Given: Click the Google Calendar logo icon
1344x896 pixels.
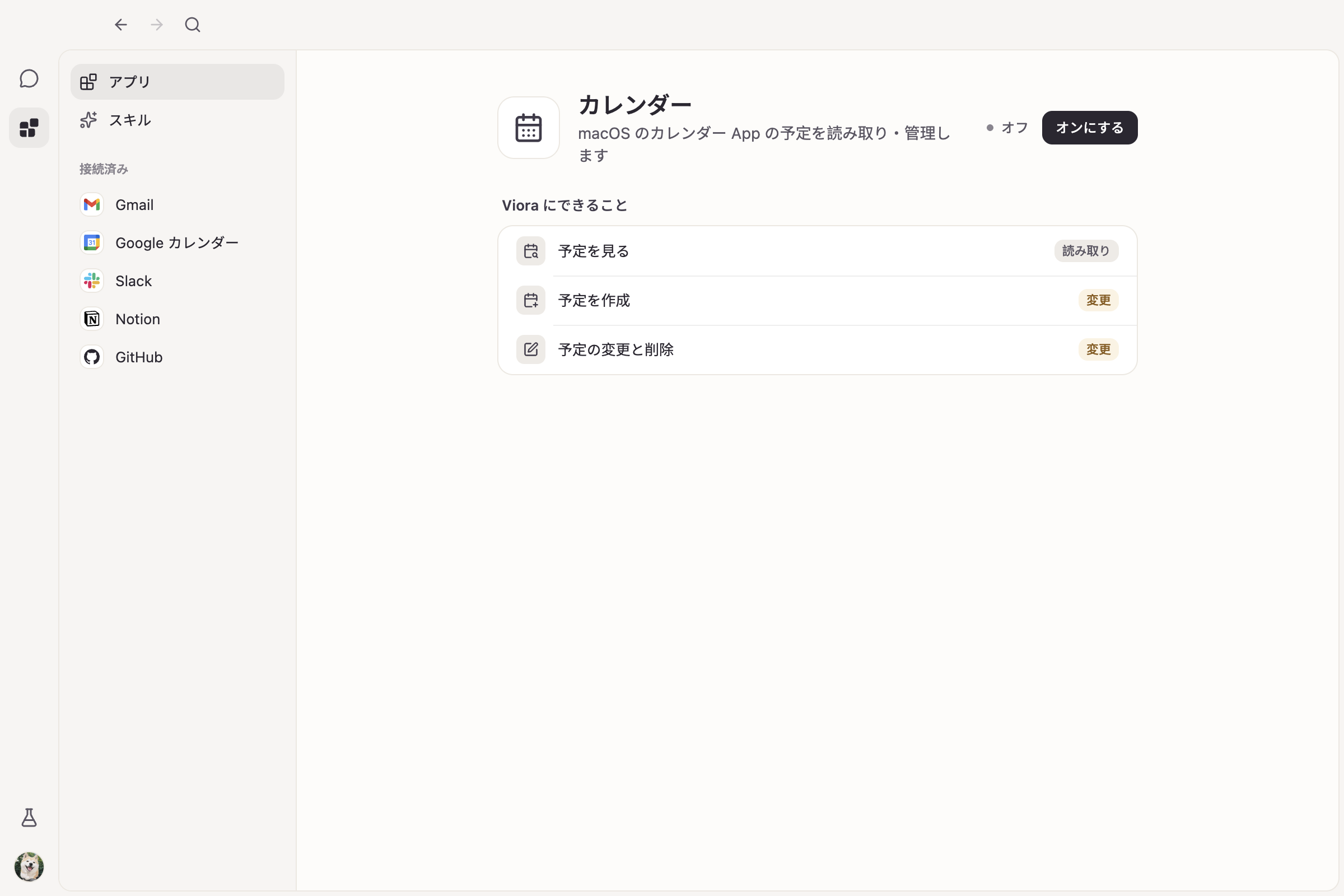Looking at the screenshot, I should point(91,243).
